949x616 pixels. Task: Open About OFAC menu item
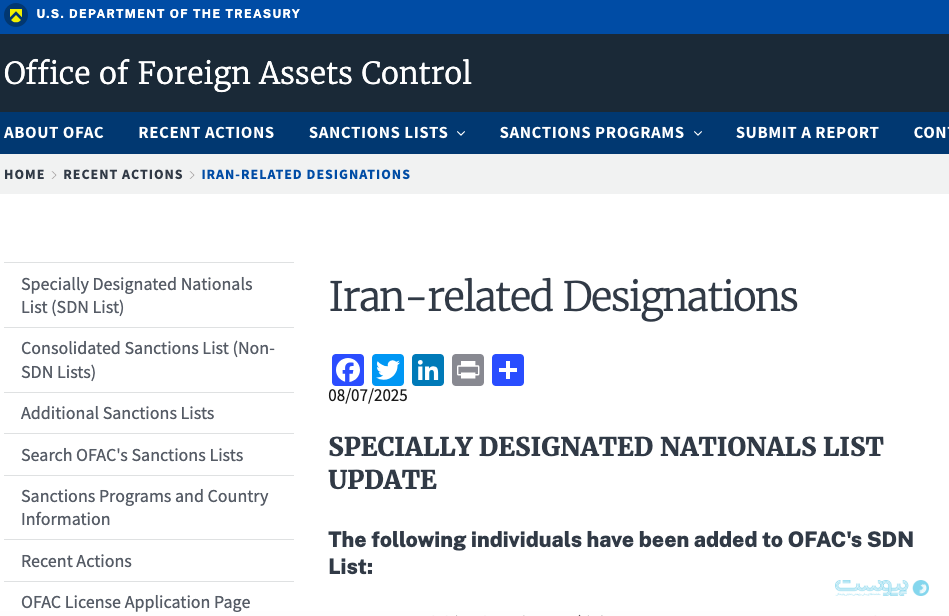pyautogui.click(x=54, y=133)
